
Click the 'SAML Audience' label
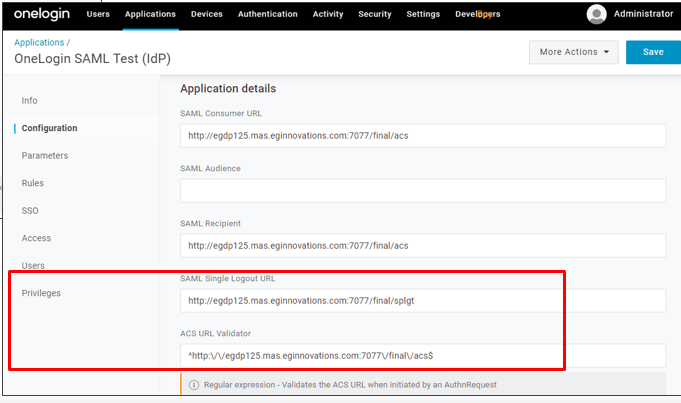[x=210, y=168]
